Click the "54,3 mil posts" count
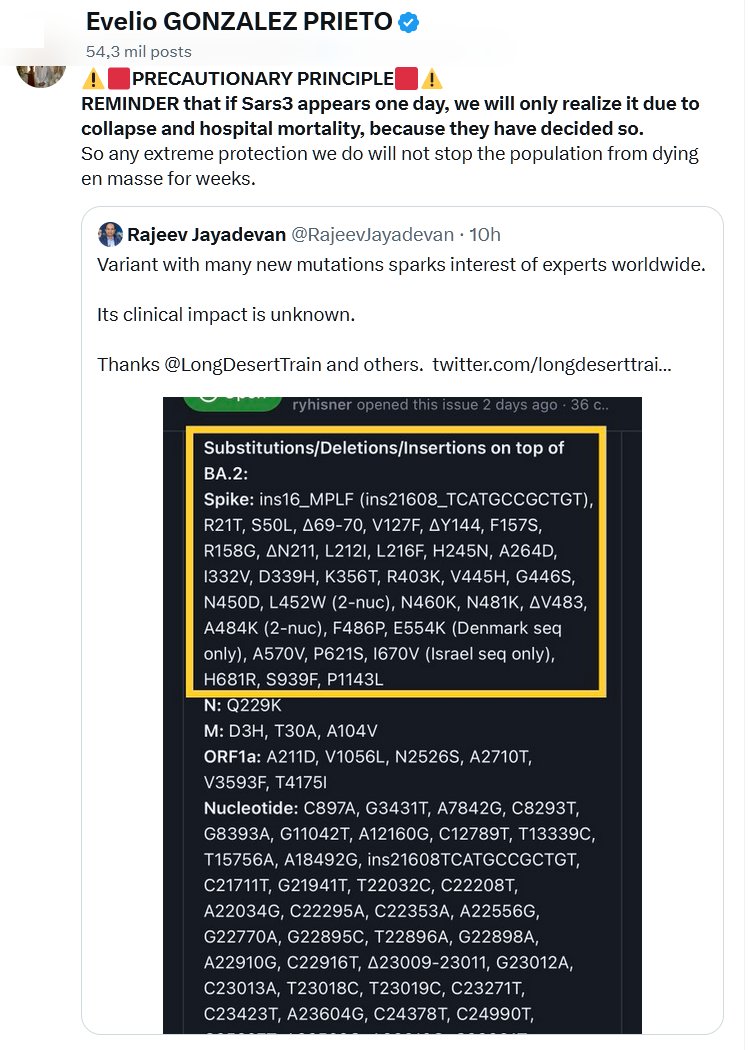The image size is (748, 1050). click(x=139, y=51)
